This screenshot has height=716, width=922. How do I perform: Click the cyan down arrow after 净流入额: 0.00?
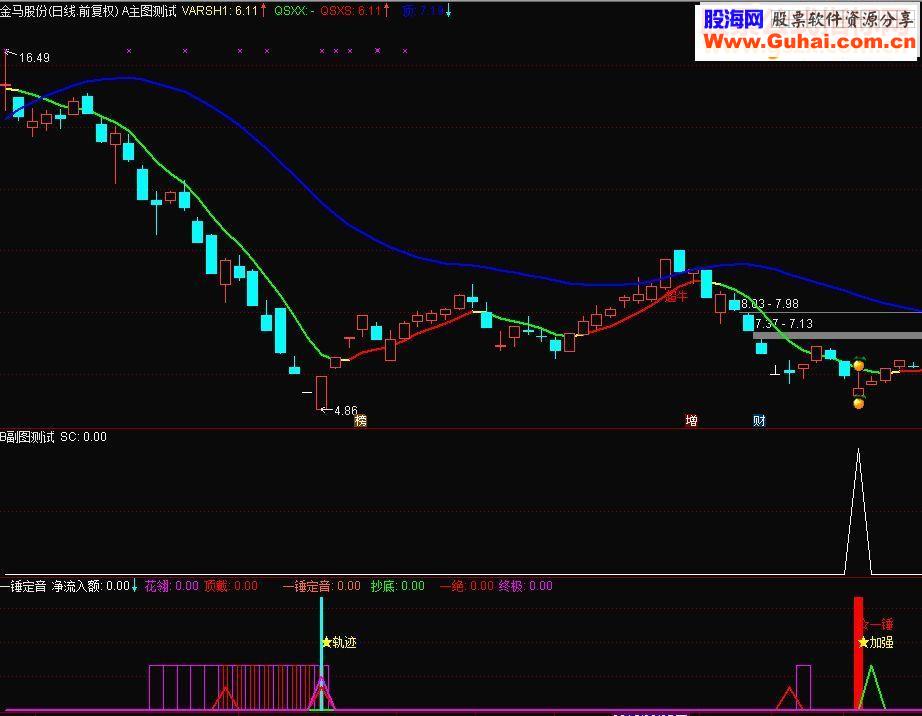coord(135,585)
